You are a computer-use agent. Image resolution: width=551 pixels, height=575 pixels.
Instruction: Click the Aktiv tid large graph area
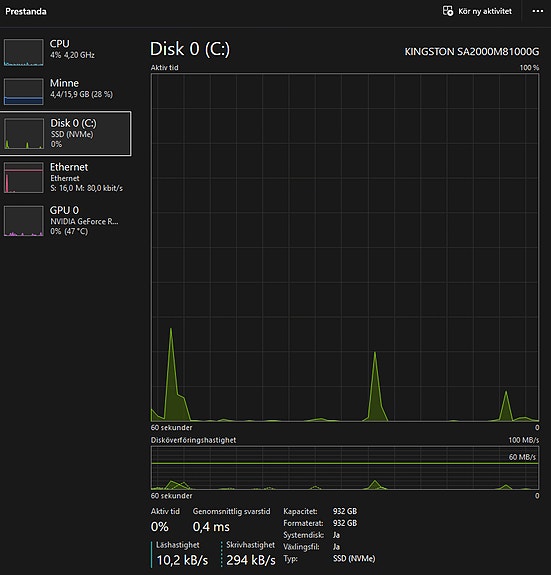click(x=345, y=248)
